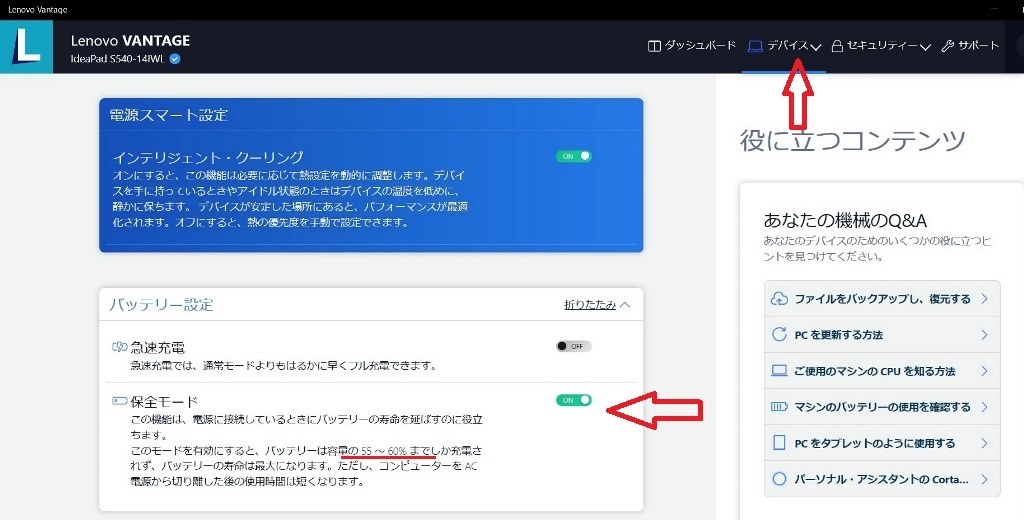Open パーソナル・アシスタントの Cortana article
1024x520 pixels.
882,479
